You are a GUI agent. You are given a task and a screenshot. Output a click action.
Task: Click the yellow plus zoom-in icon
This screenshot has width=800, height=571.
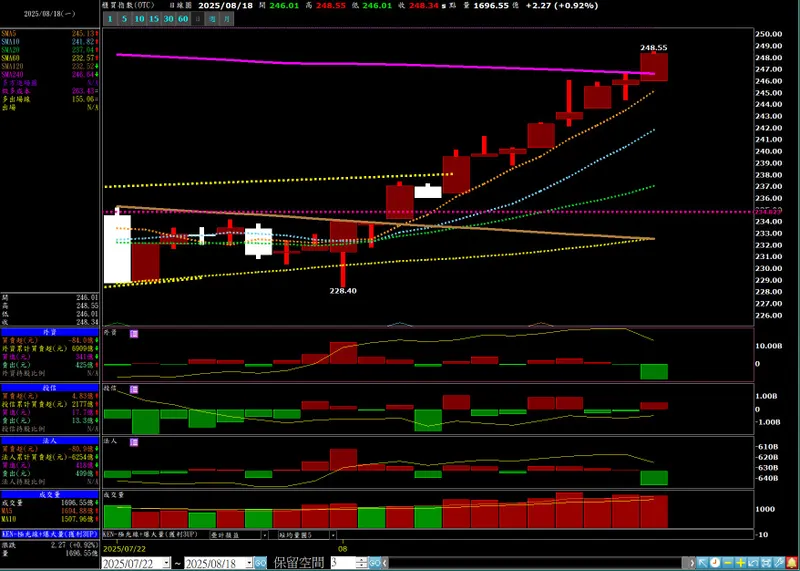(x=741, y=563)
